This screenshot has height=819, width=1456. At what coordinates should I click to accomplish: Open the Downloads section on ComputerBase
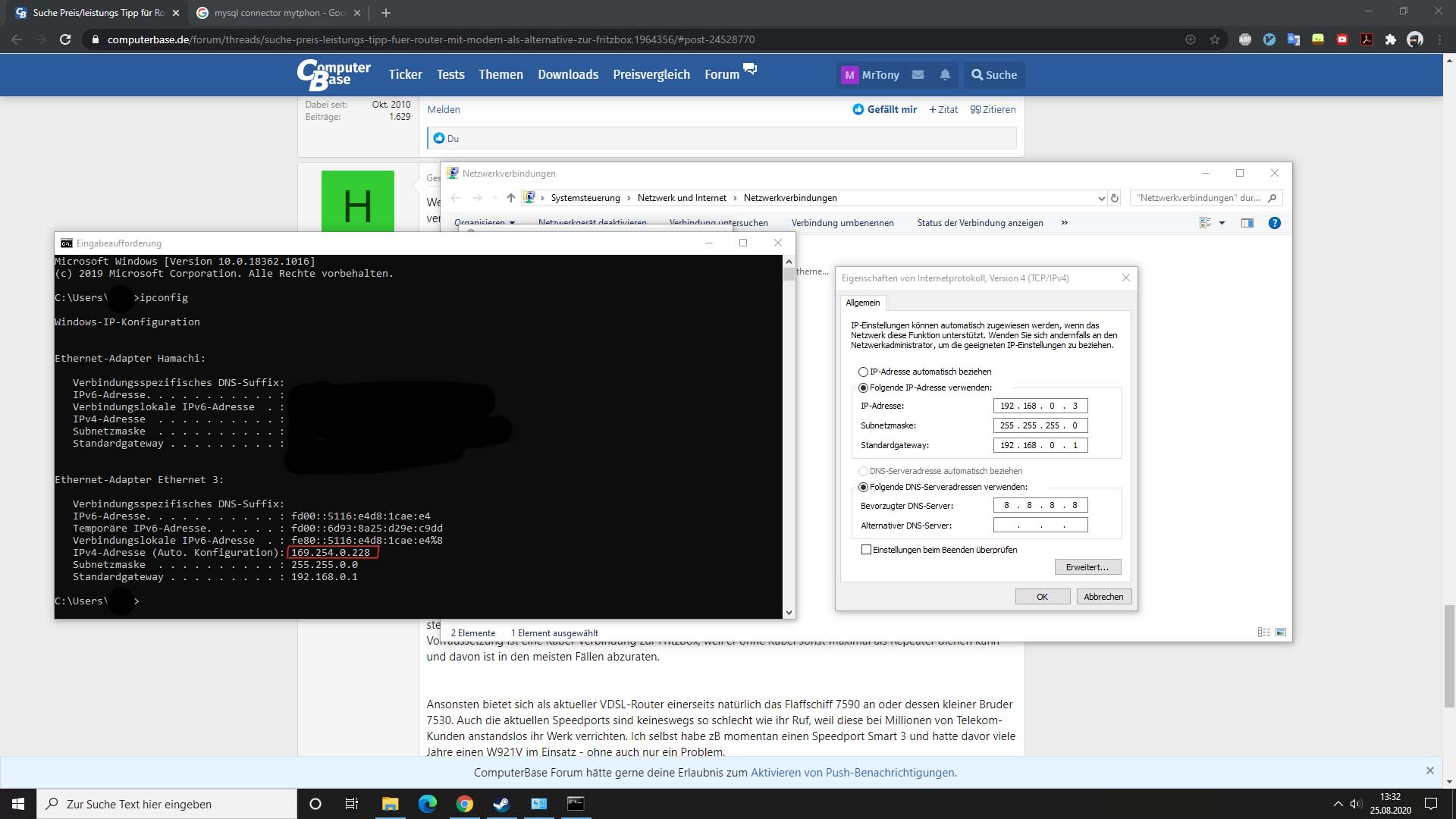(x=568, y=74)
